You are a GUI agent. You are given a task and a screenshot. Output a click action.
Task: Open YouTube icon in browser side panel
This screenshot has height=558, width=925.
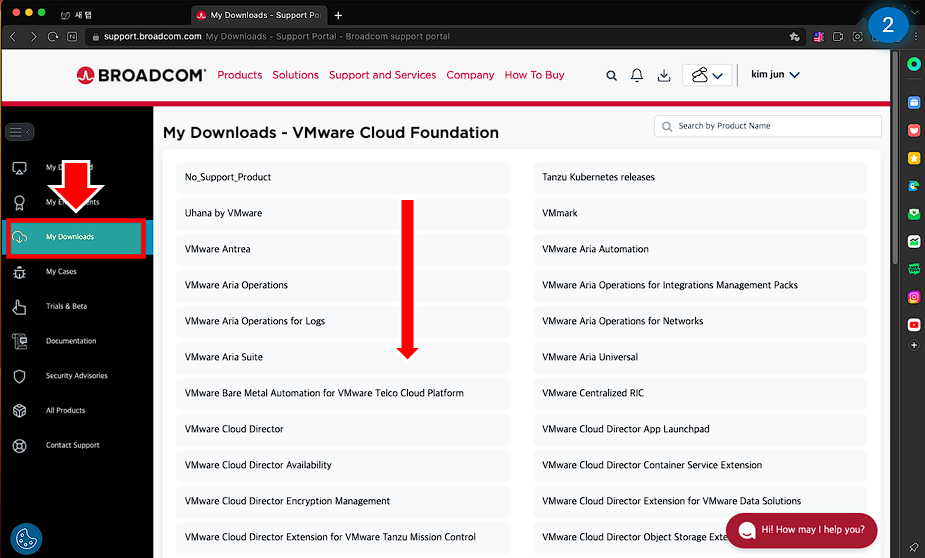[914, 324]
